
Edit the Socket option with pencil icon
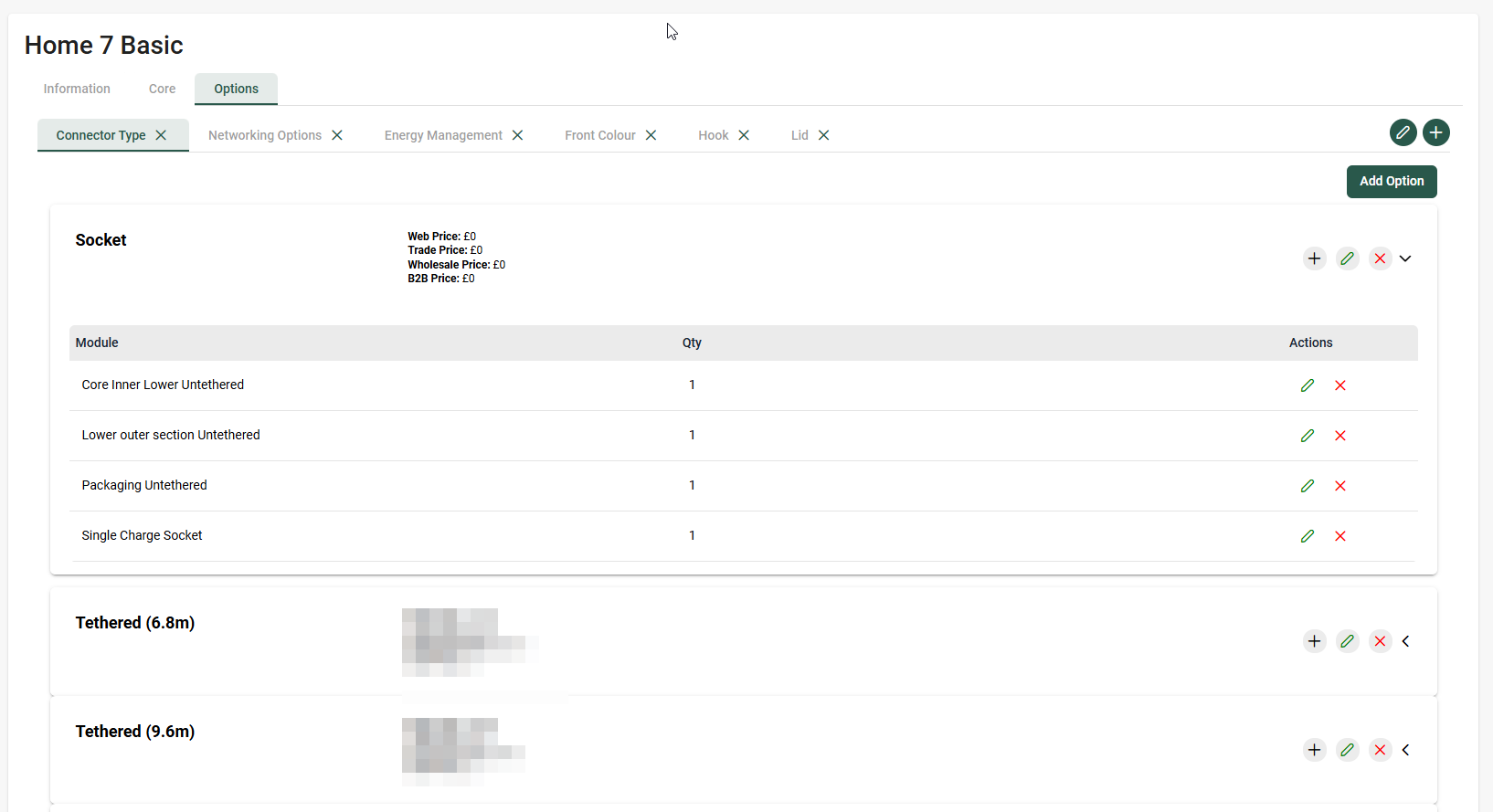1347,258
